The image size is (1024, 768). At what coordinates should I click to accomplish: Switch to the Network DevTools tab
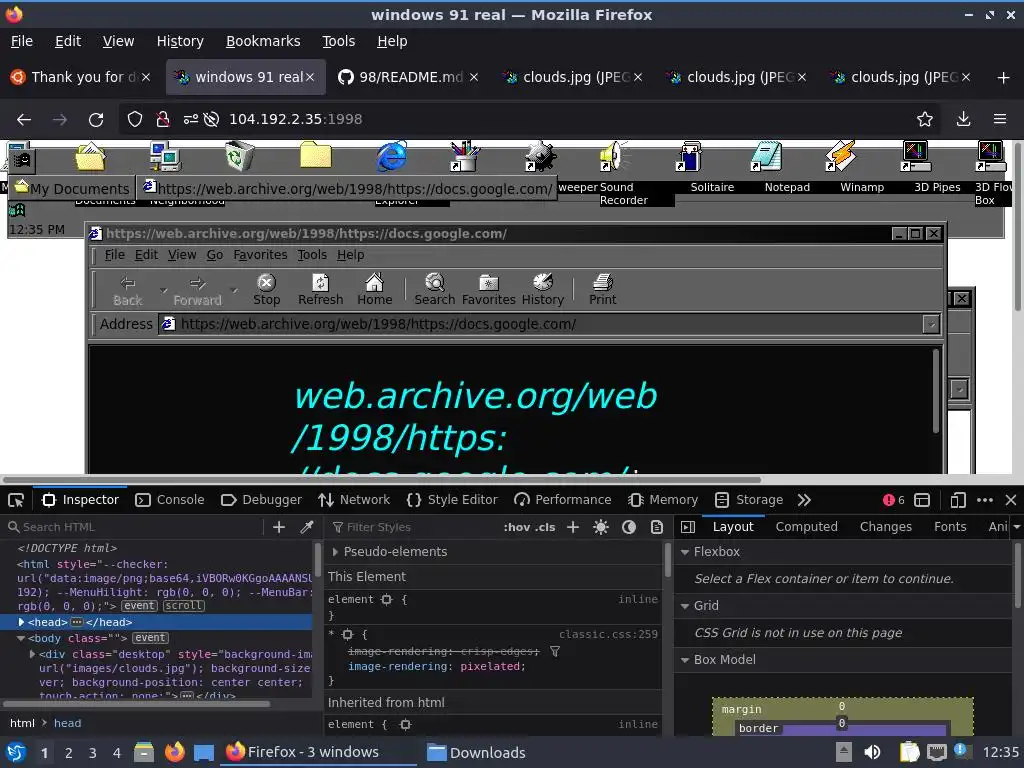(x=354, y=500)
